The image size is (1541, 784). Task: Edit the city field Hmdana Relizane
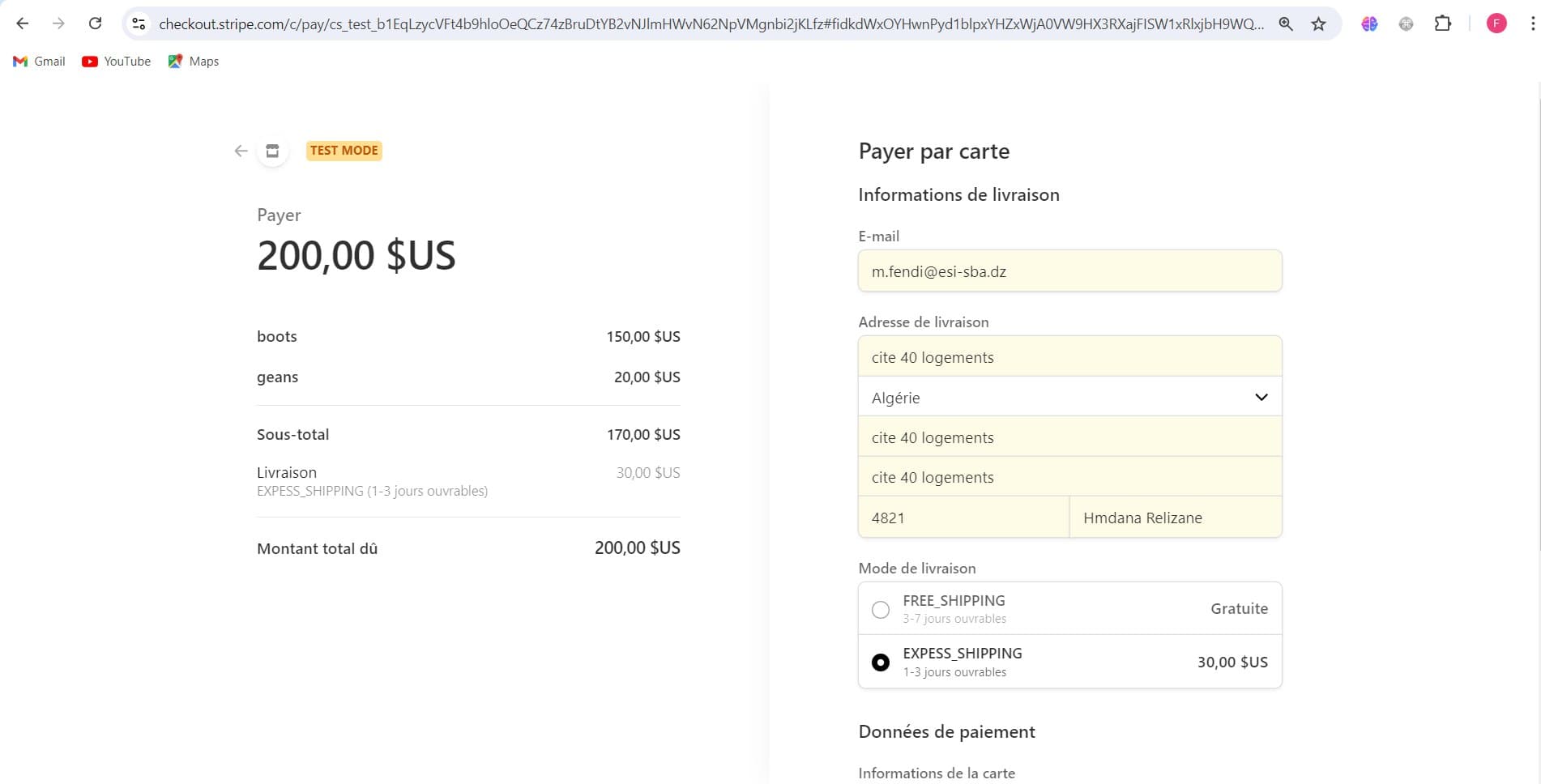click(x=1175, y=518)
